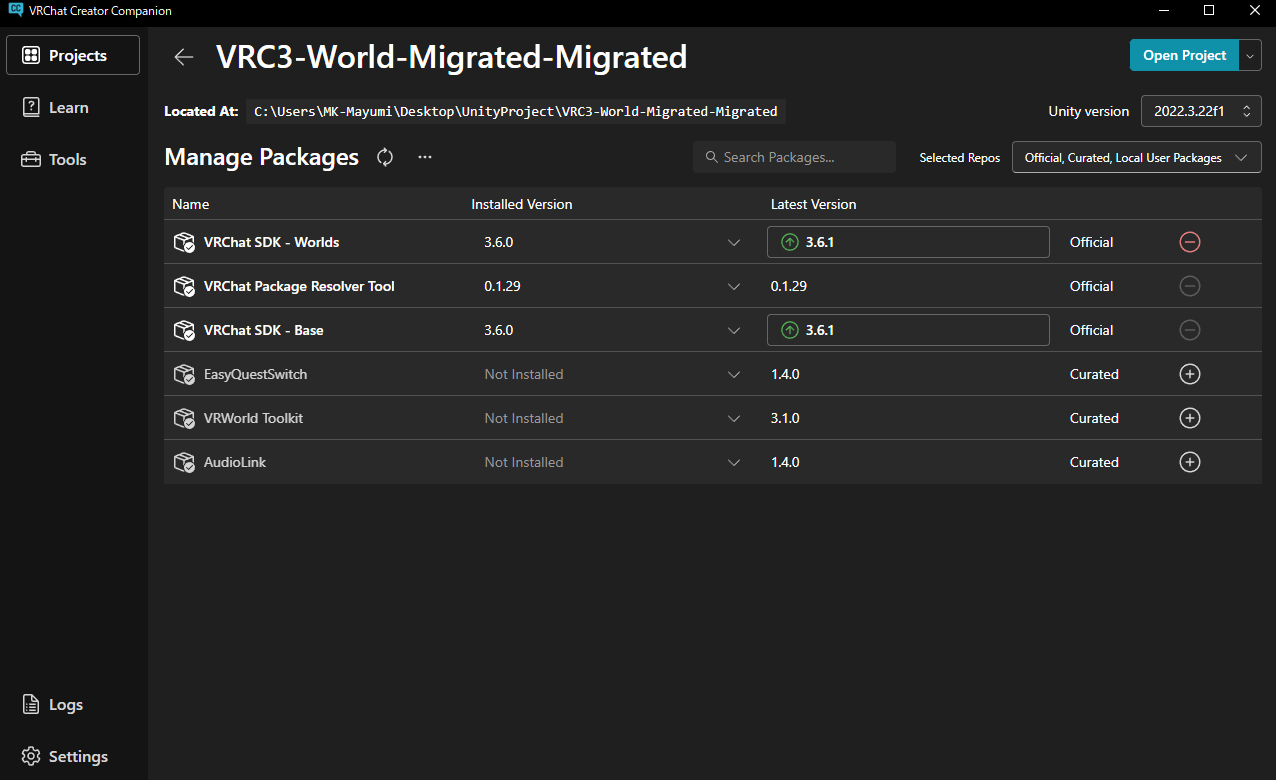Viewport: 1276px width, 780px height.
Task: Open the three-dot more options menu
Action: (x=425, y=157)
